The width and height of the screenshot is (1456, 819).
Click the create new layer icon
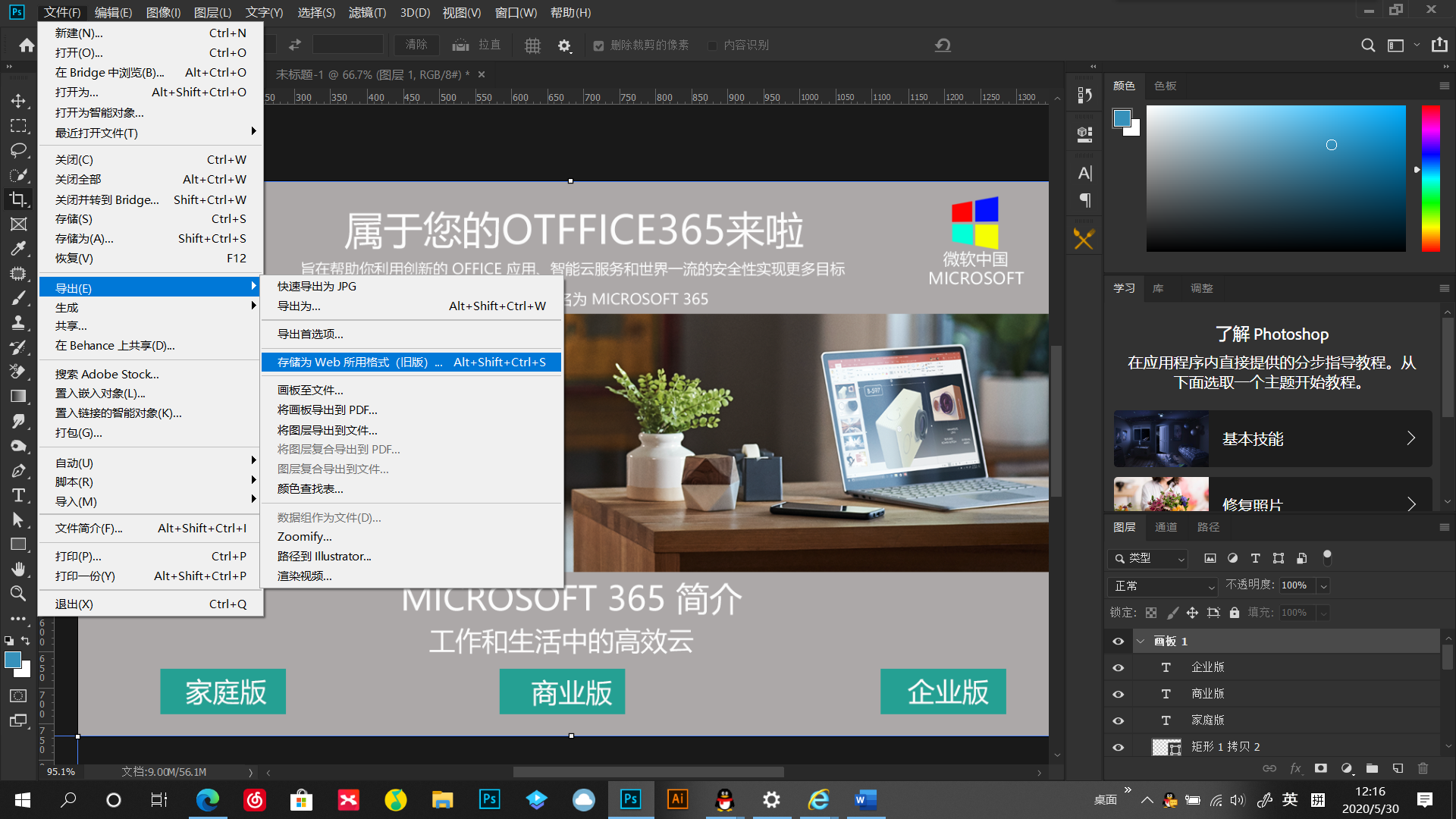[1398, 768]
